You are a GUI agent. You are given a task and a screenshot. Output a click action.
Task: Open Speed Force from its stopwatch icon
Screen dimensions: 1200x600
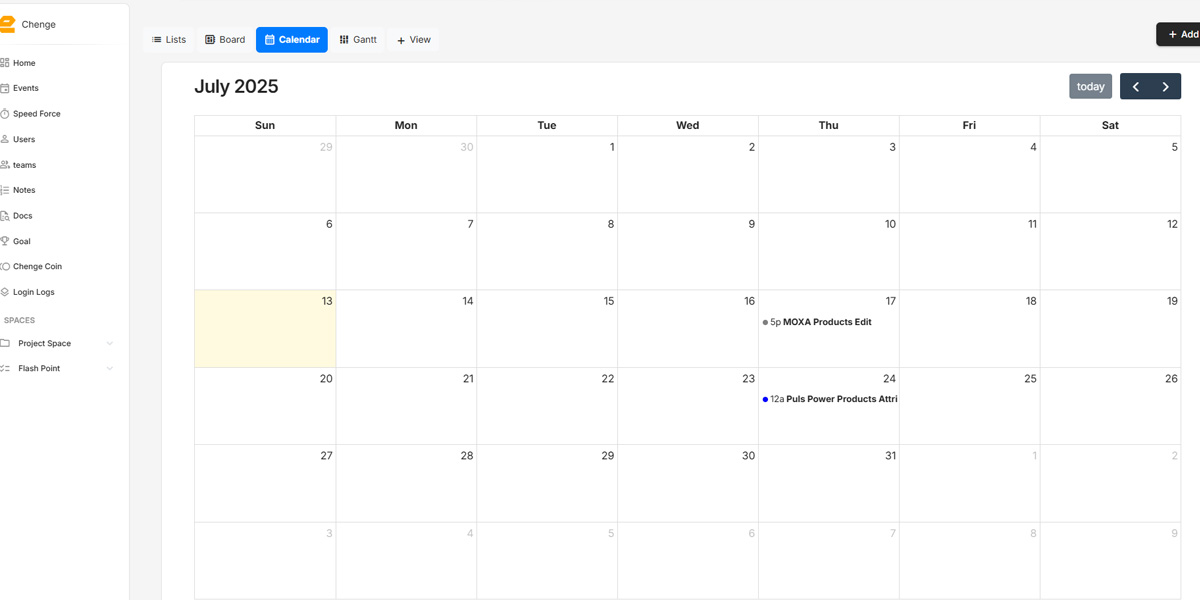(x=5, y=114)
